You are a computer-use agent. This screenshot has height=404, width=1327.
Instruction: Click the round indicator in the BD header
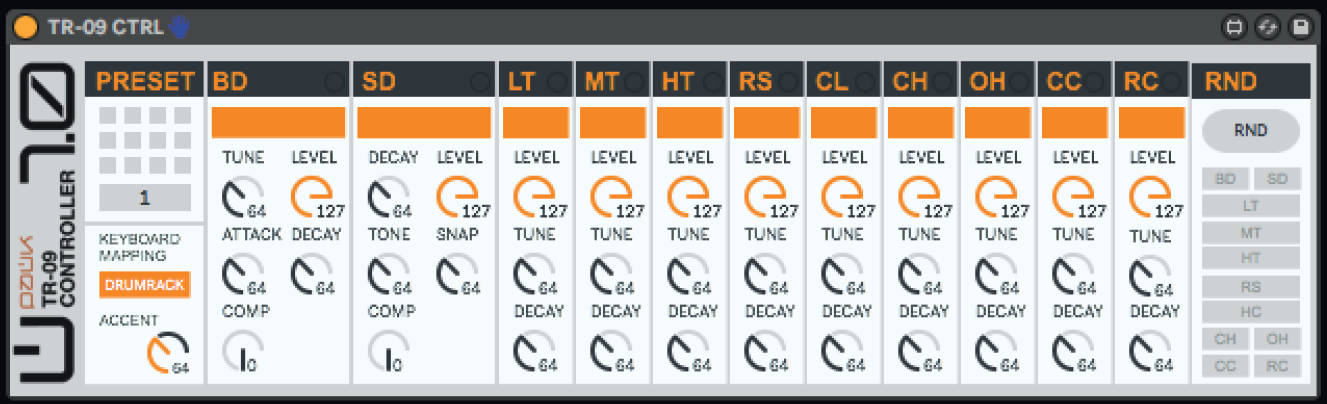coord(335,82)
